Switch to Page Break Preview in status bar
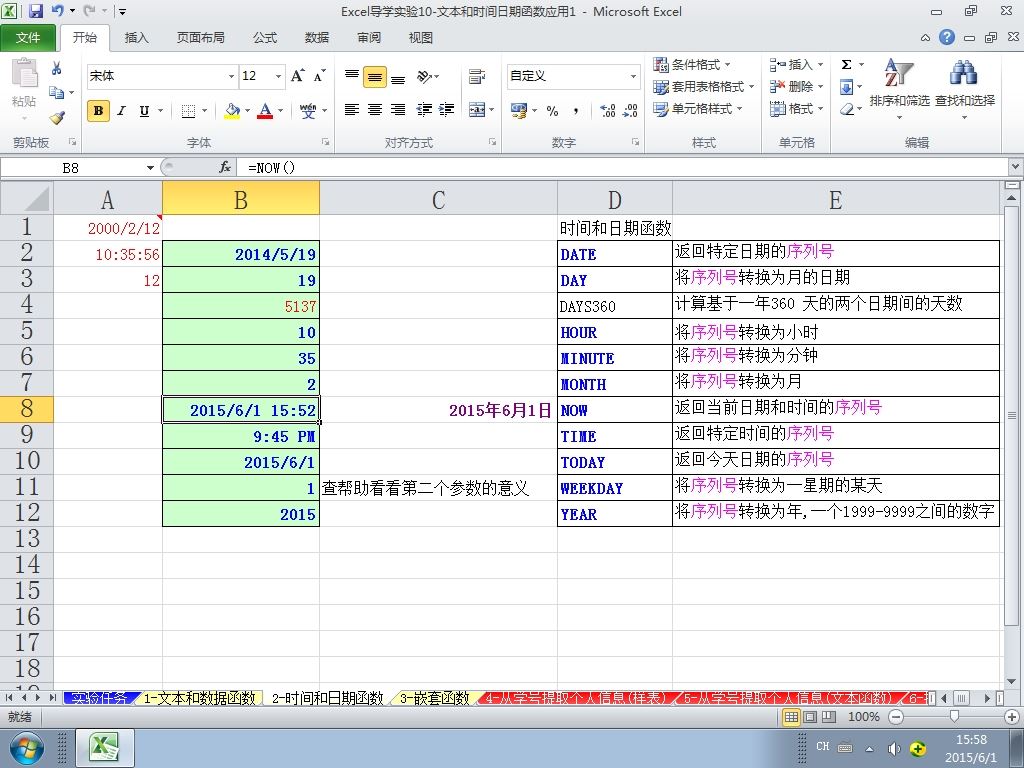The height and width of the screenshot is (768, 1024). pyautogui.click(x=829, y=717)
